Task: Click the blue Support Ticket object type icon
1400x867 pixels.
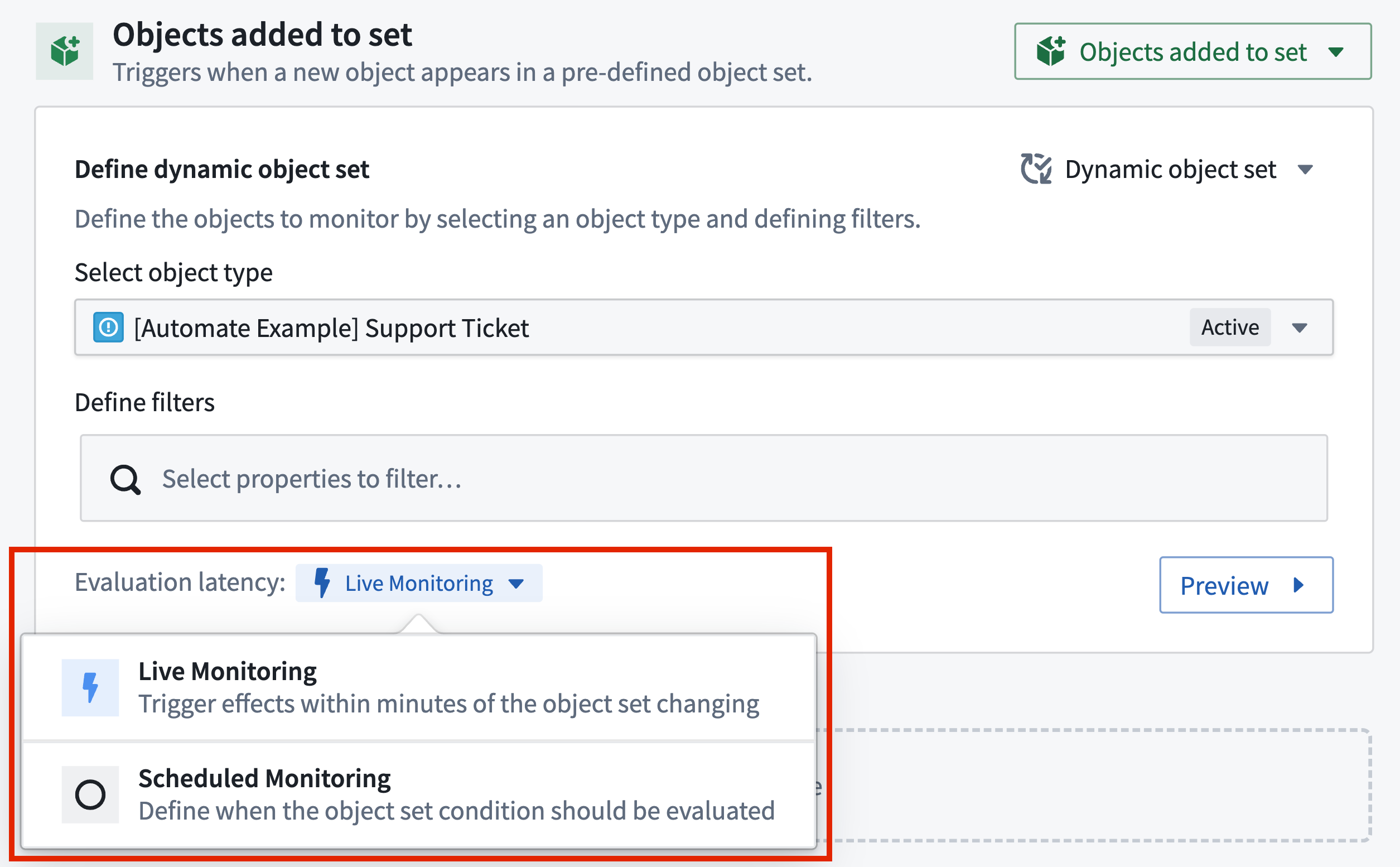Action: tap(108, 327)
